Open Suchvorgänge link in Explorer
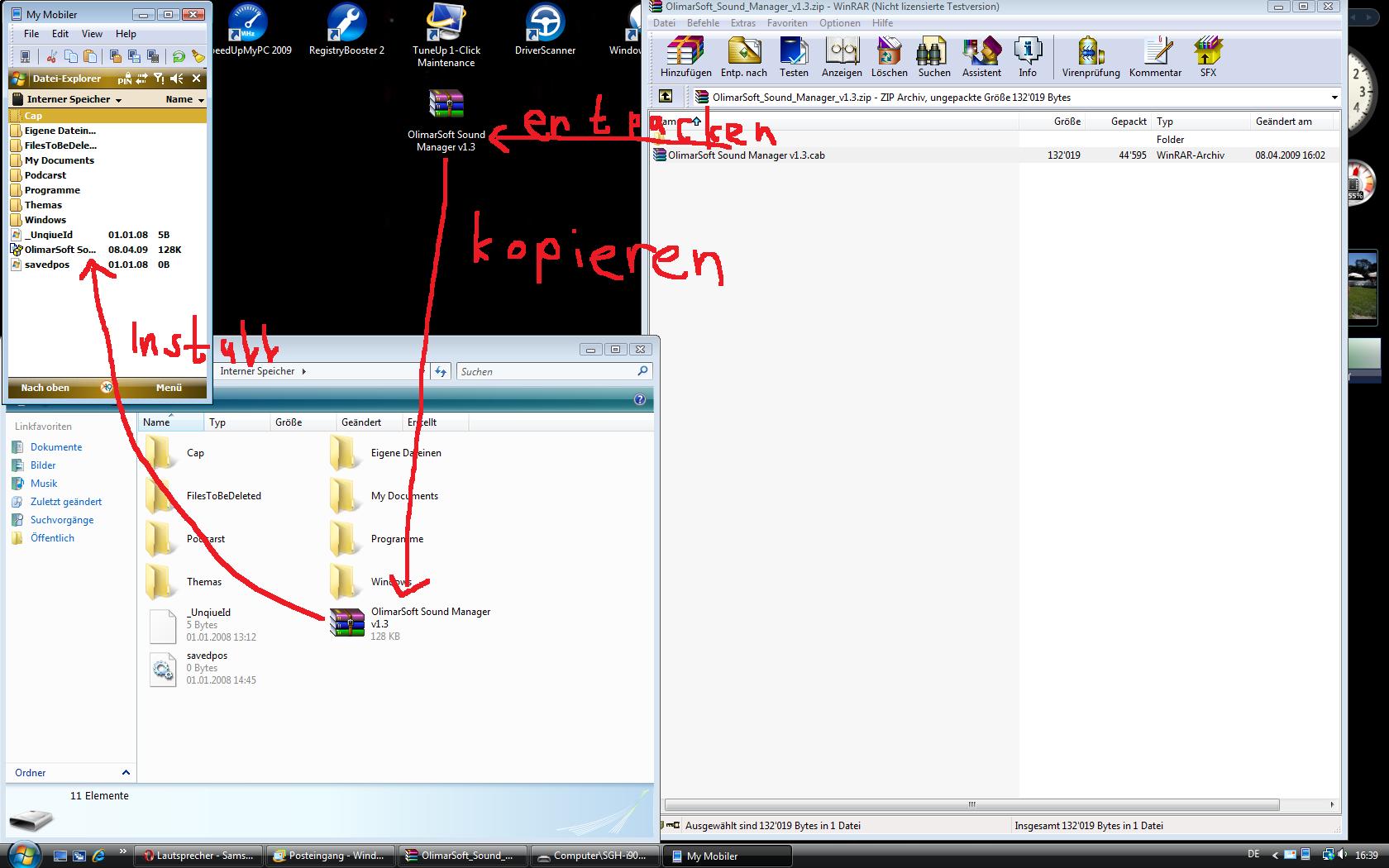Image resolution: width=1389 pixels, height=868 pixels. pyautogui.click(x=62, y=520)
